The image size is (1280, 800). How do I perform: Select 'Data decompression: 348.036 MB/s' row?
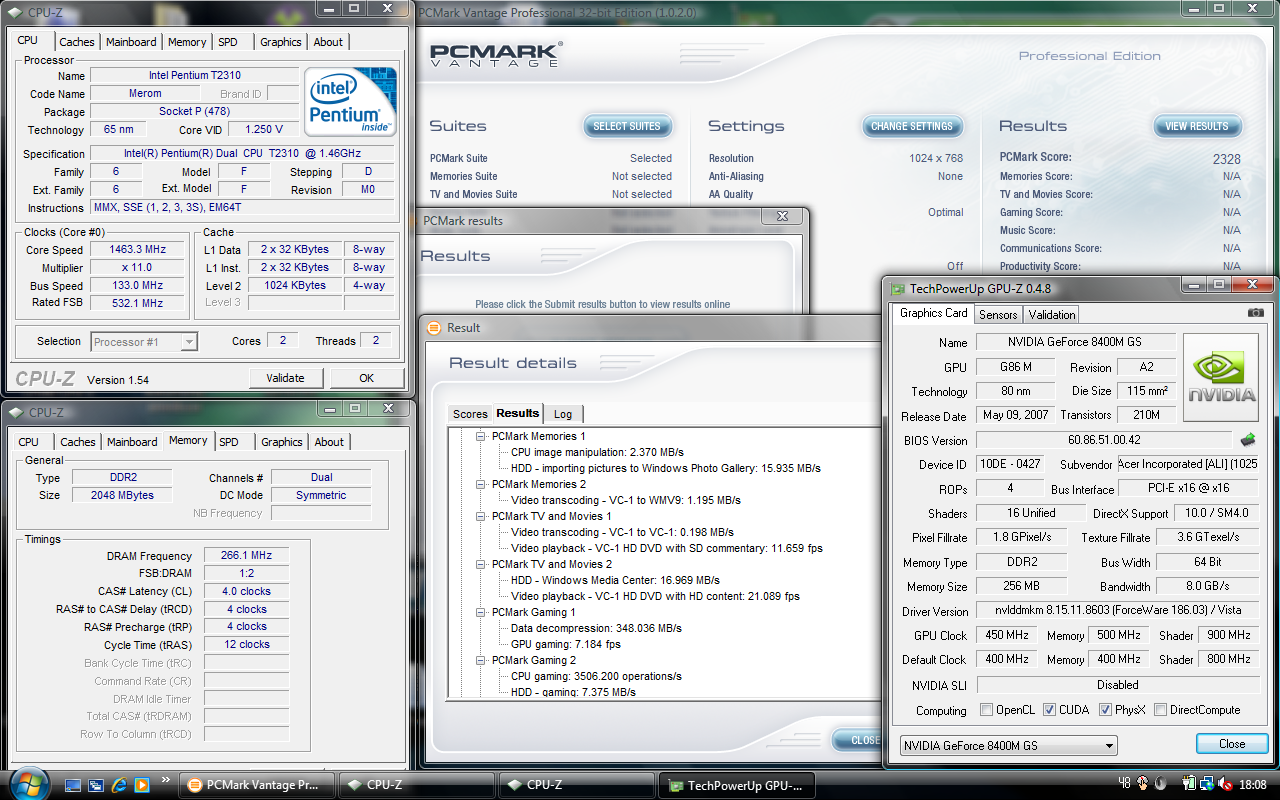596,628
